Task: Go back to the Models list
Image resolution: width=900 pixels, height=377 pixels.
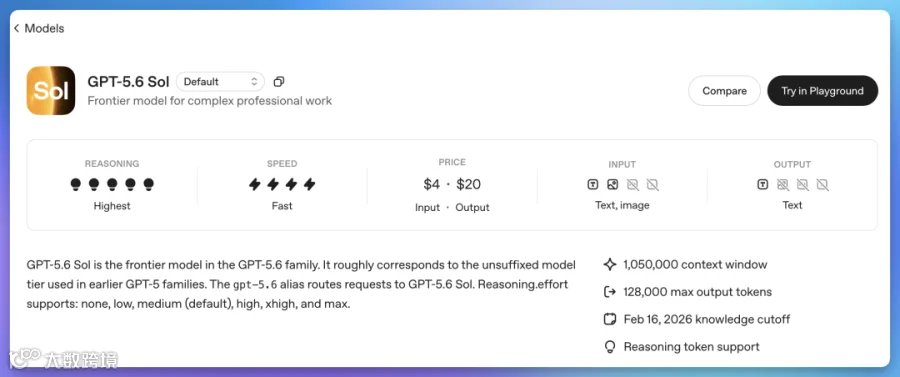Action: pos(38,28)
